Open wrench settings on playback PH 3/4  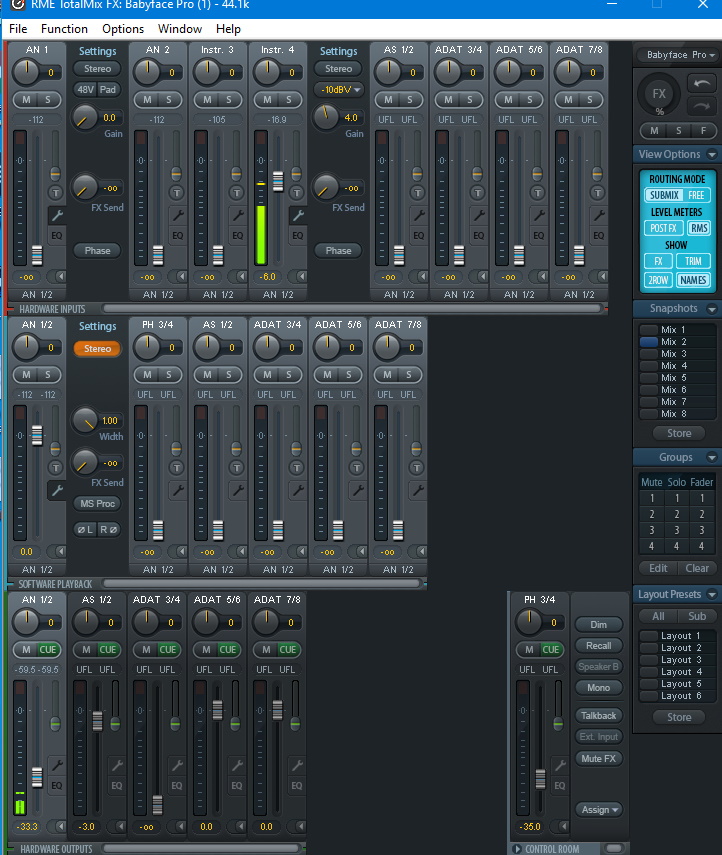[x=178, y=490]
